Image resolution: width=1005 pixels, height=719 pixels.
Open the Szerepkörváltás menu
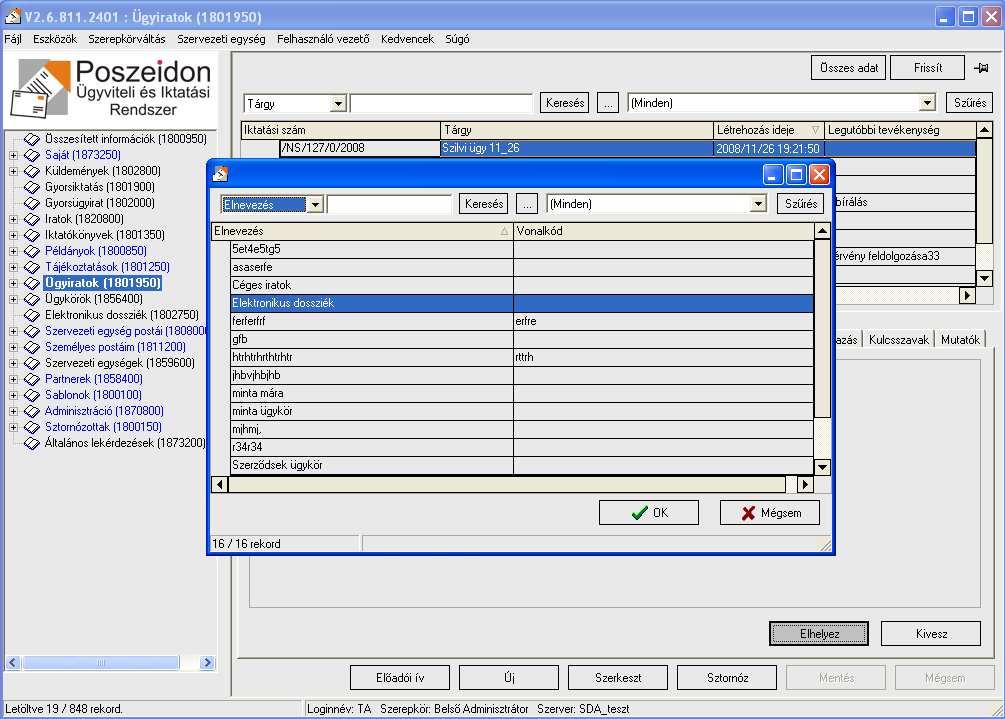pyautogui.click(x=127, y=39)
